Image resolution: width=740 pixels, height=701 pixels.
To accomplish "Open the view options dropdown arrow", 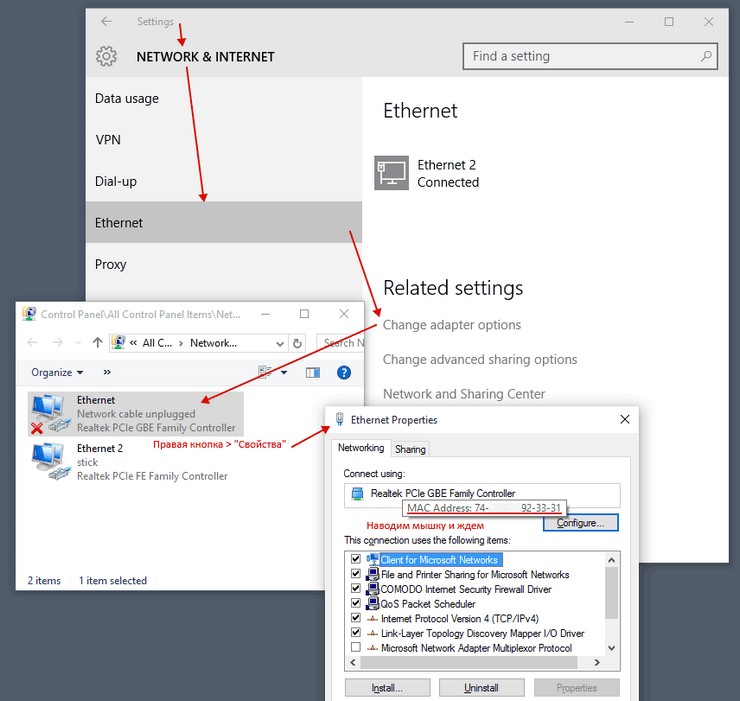I will [x=284, y=372].
